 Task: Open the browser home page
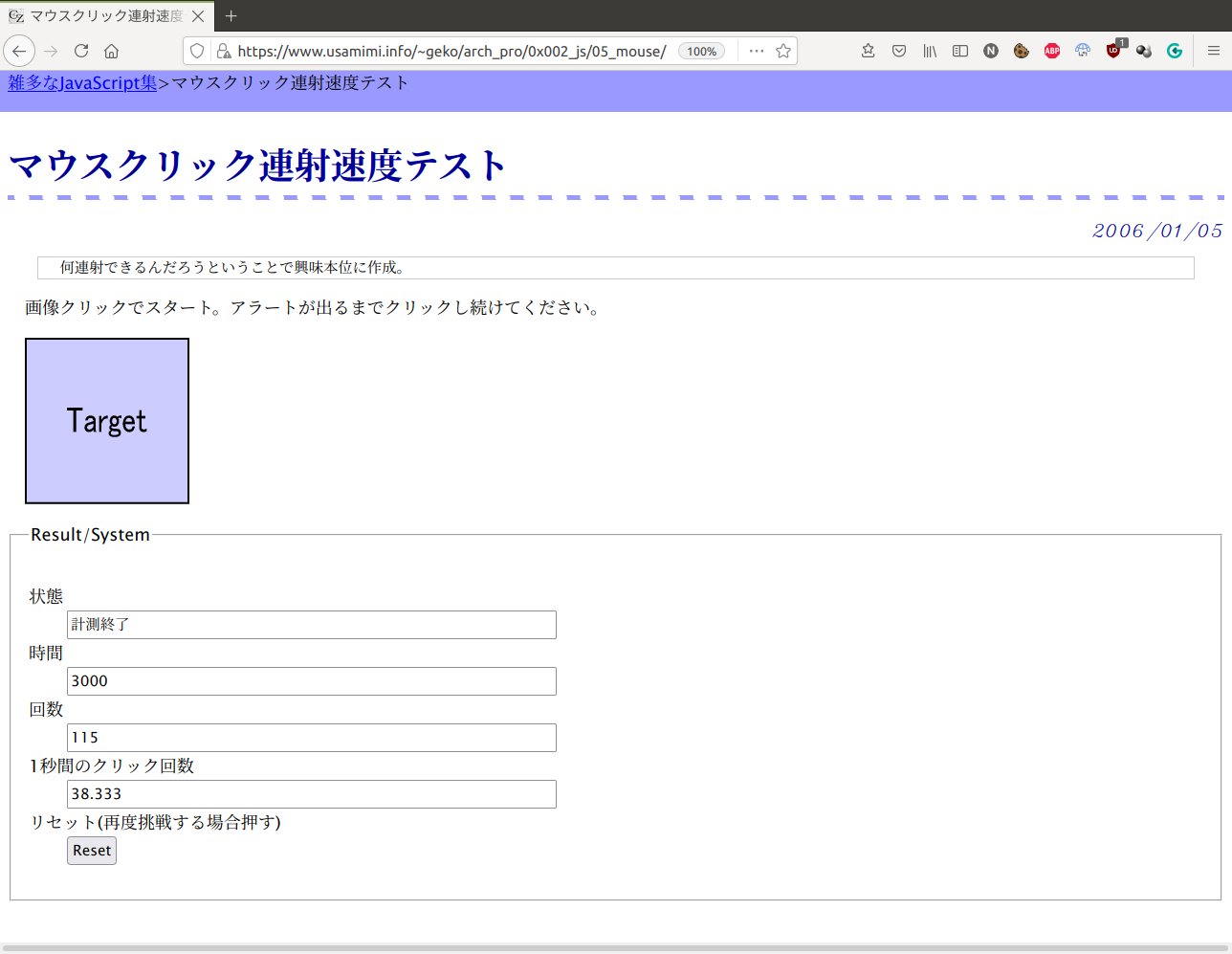click(x=112, y=51)
